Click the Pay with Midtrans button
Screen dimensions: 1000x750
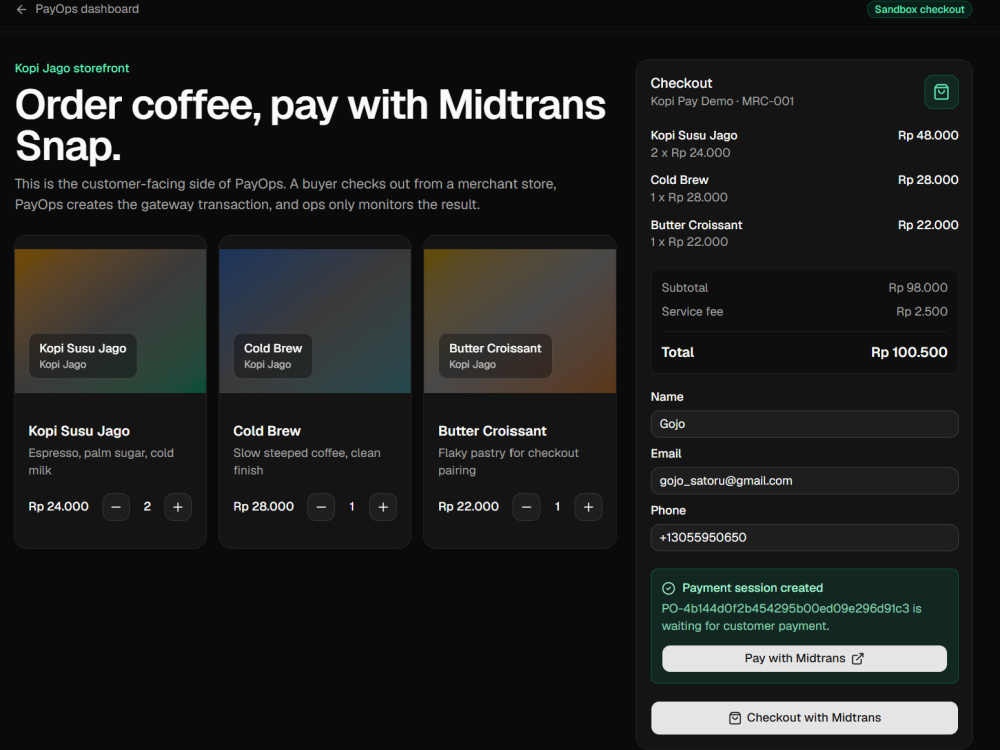click(804, 659)
